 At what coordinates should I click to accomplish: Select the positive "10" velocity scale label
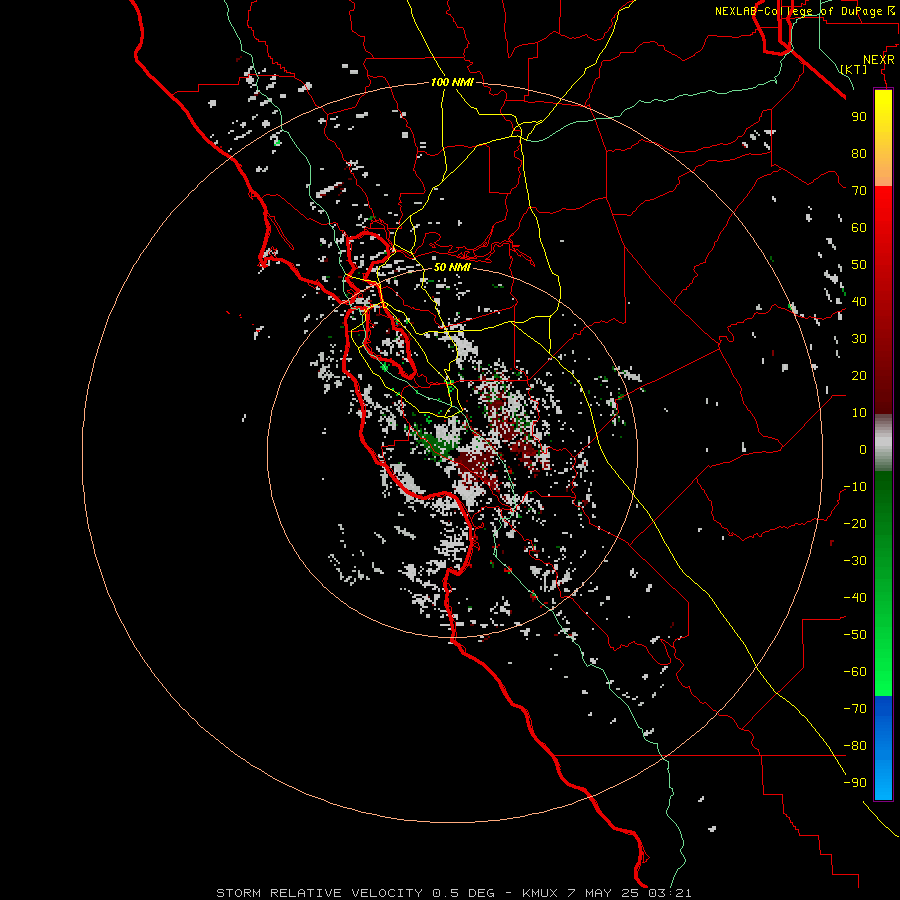859,413
